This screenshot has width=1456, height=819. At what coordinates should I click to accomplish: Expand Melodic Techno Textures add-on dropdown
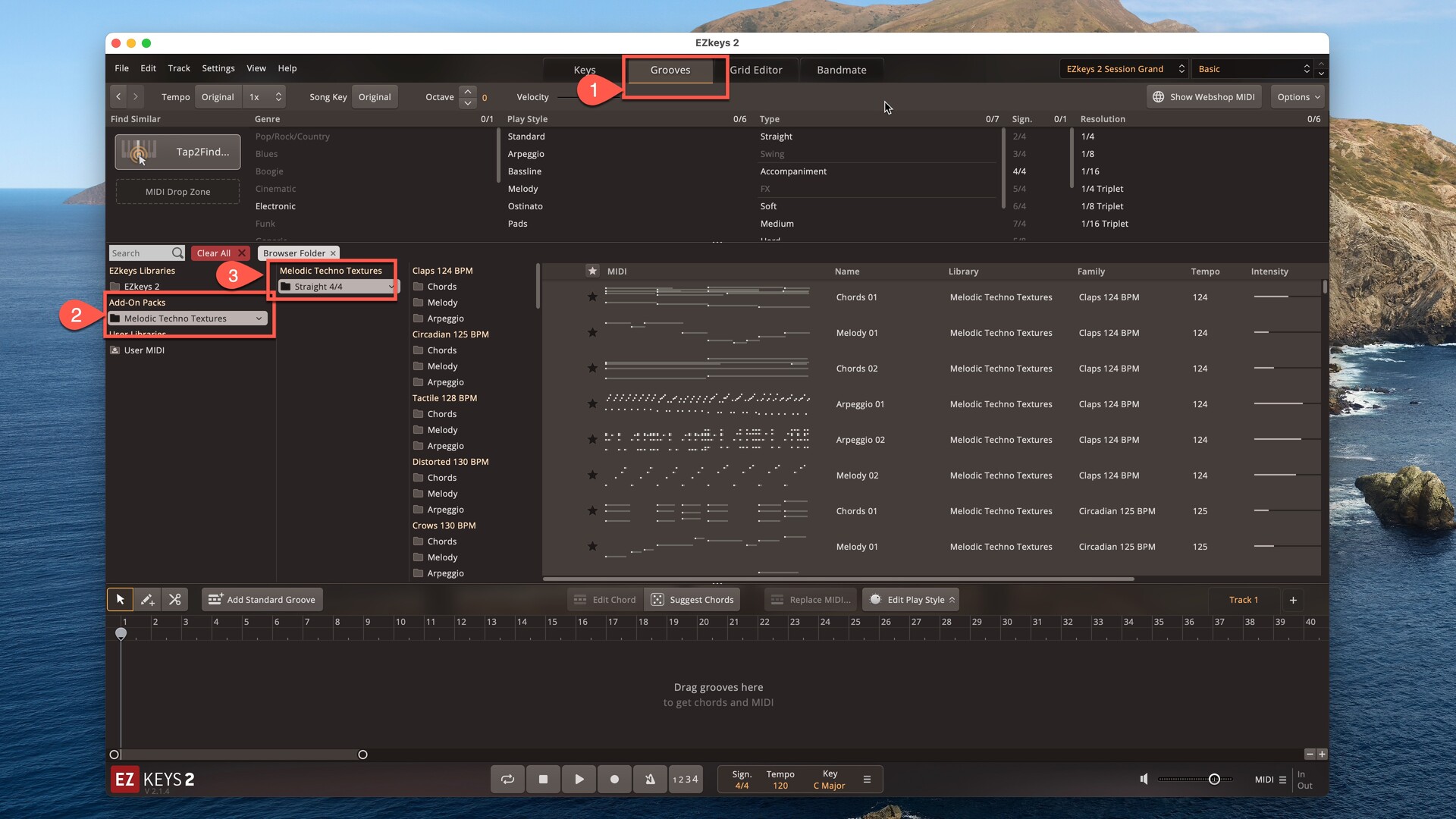[259, 318]
